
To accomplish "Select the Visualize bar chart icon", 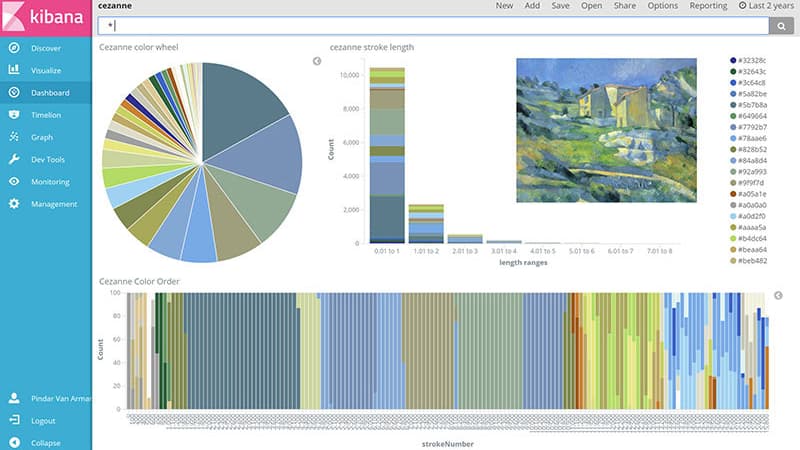I will tap(14, 70).
